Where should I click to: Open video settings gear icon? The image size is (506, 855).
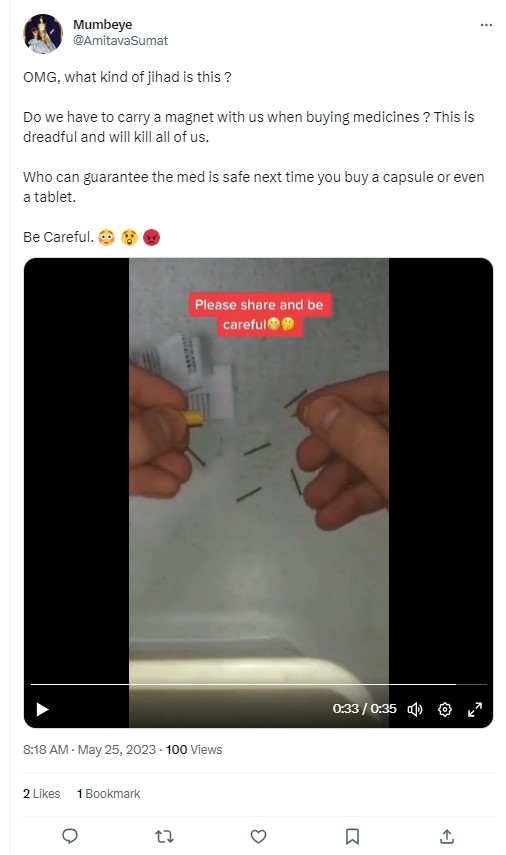(445, 709)
